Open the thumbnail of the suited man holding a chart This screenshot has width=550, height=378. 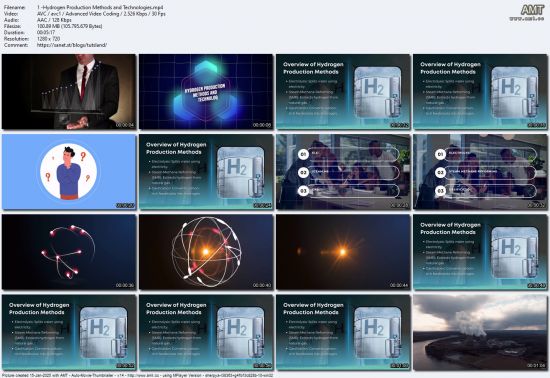[69, 92]
